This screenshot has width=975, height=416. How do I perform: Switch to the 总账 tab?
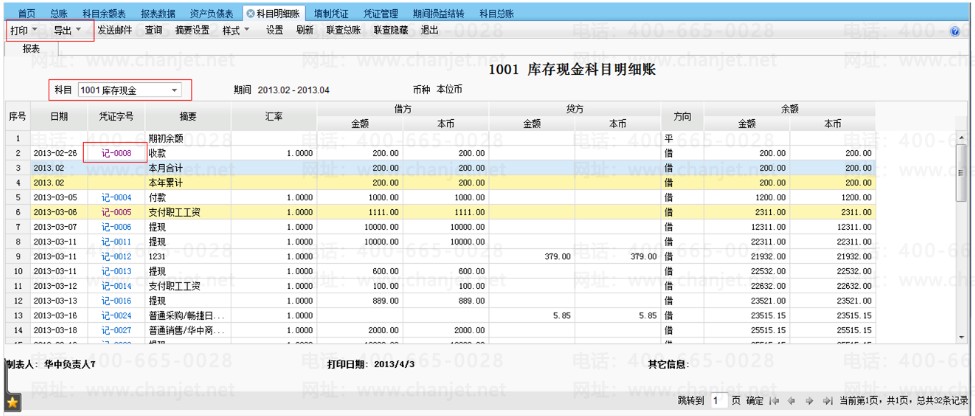point(58,13)
